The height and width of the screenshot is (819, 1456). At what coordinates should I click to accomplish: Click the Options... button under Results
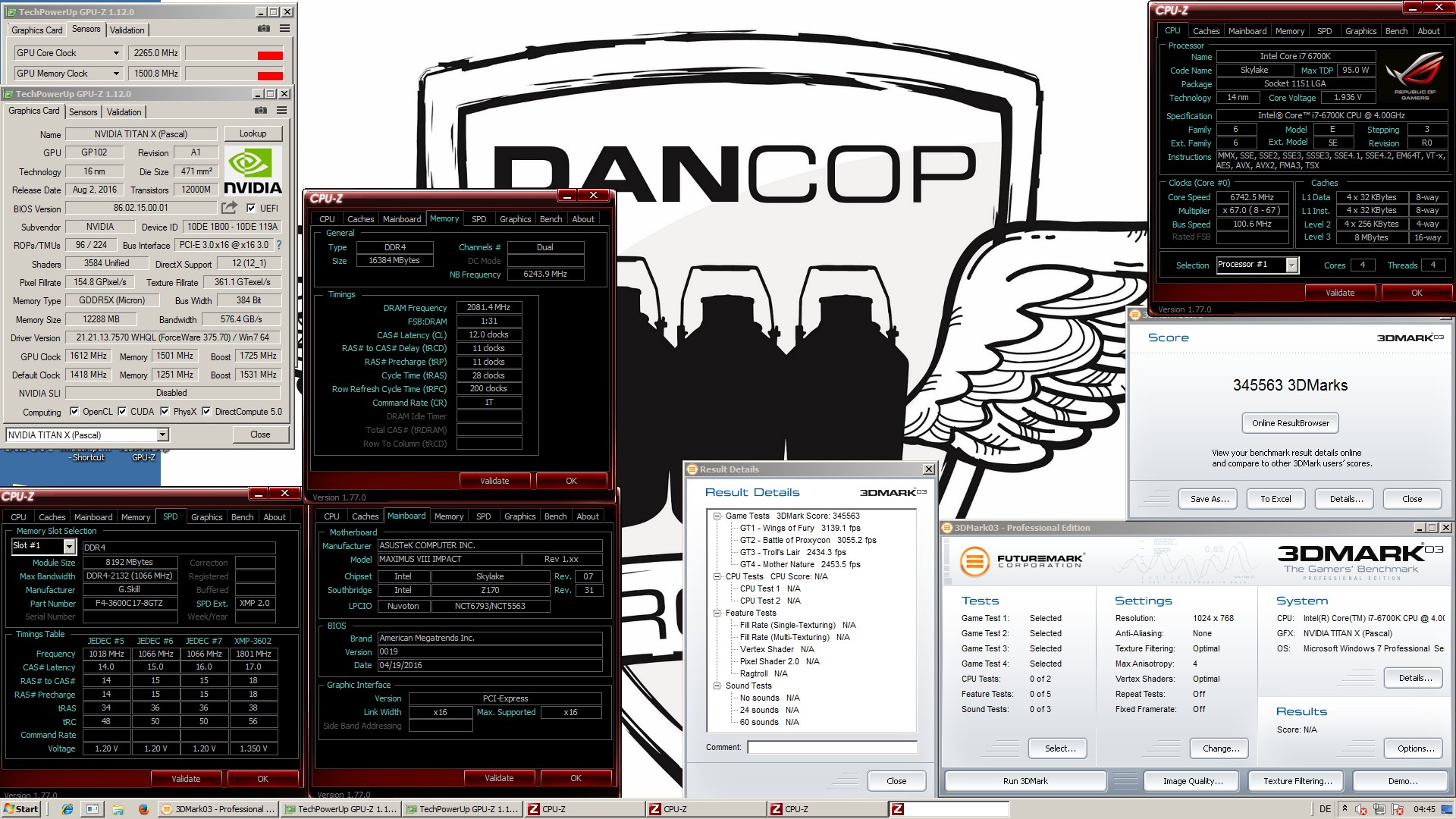click(1416, 748)
